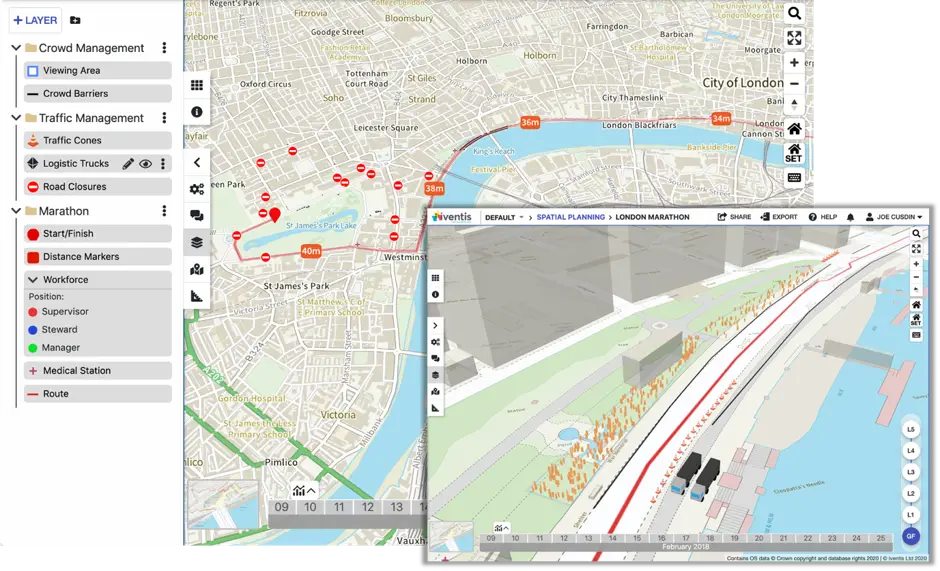Expand the main map timeline chart toggle
Screen dimensions: 940x571
(x=304, y=491)
